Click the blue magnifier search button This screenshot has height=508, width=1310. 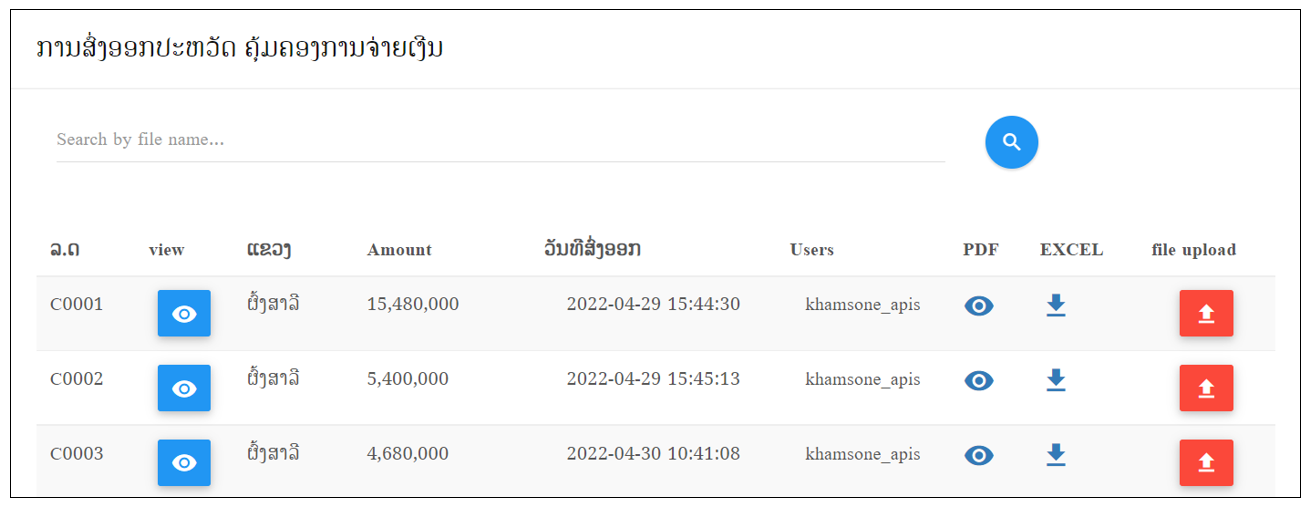[1011, 142]
